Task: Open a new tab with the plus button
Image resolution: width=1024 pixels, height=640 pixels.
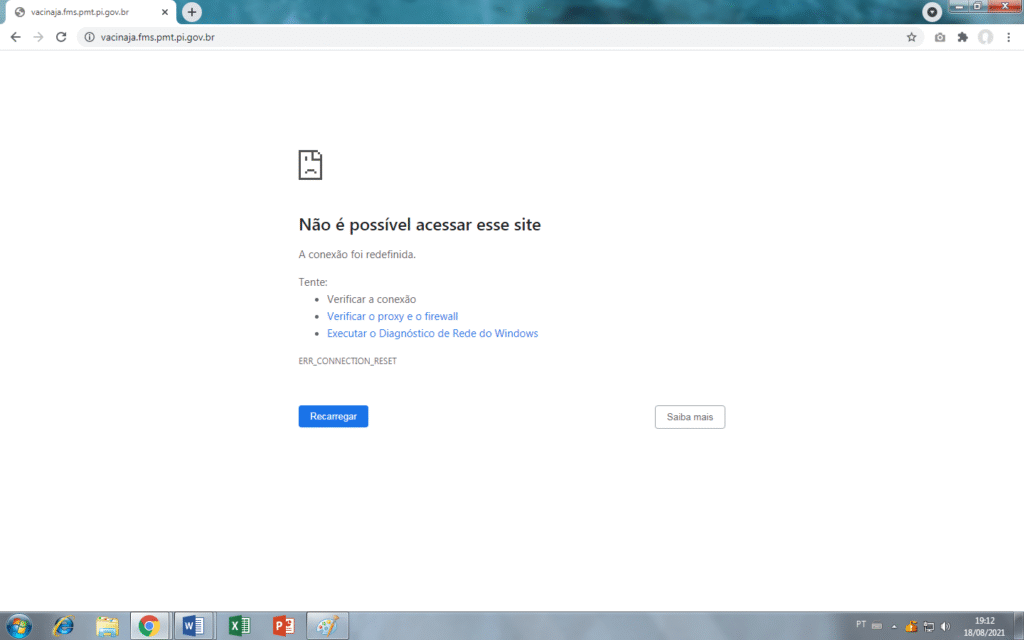Action: (x=191, y=12)
